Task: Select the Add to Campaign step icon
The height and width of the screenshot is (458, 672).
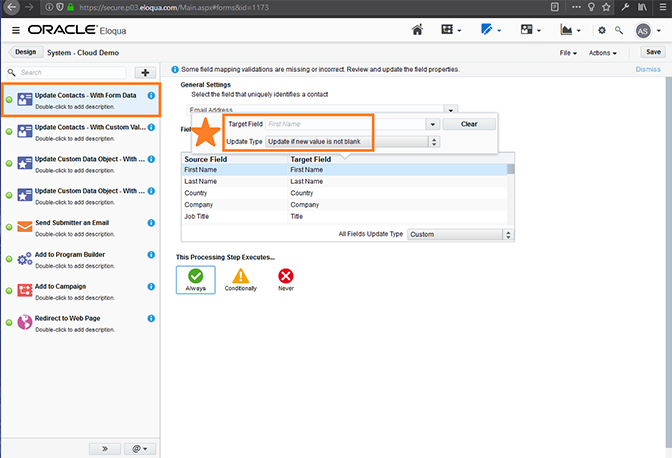Action: click(x=25, y=290)
